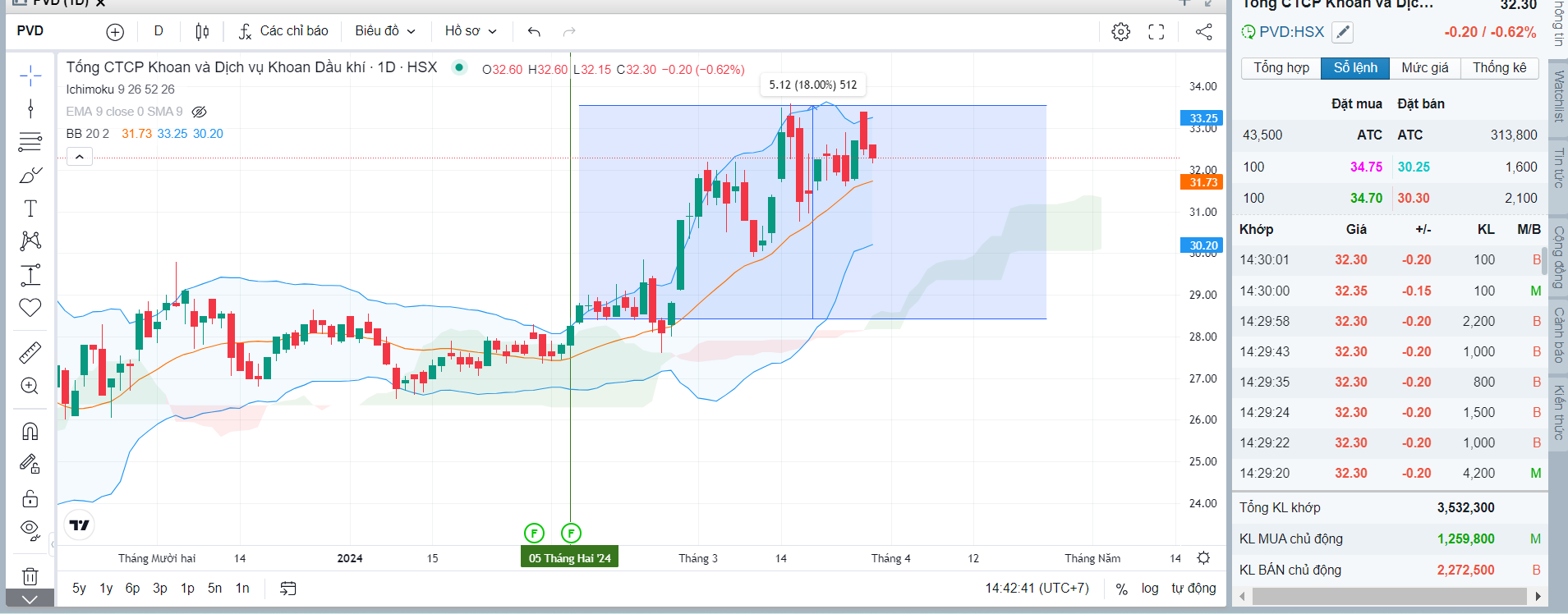This screenshot has width=1568, height=614.
Task: Select the vertical line drawing tool
Action: [30, 109]
